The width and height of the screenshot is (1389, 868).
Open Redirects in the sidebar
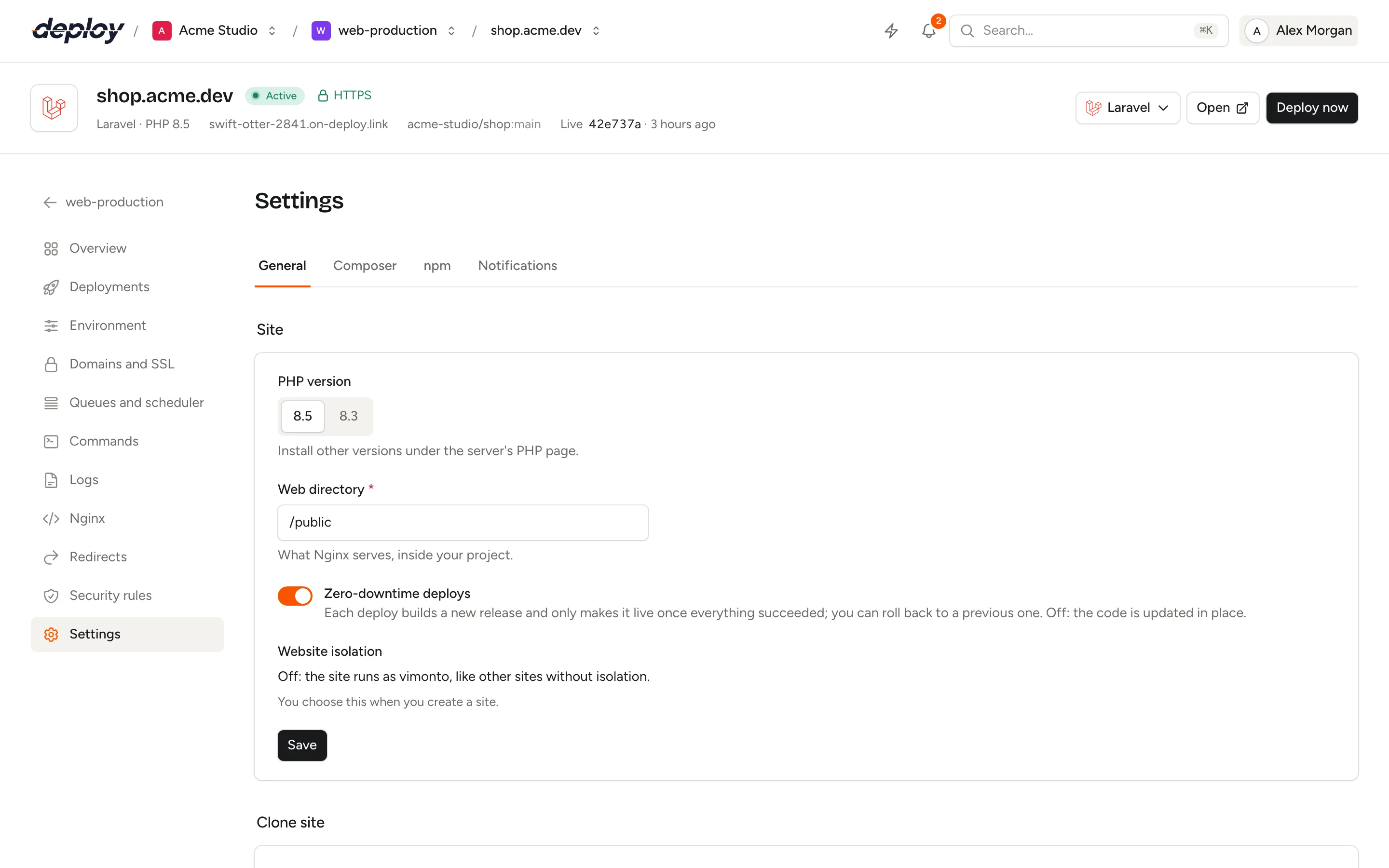point(127,557)
